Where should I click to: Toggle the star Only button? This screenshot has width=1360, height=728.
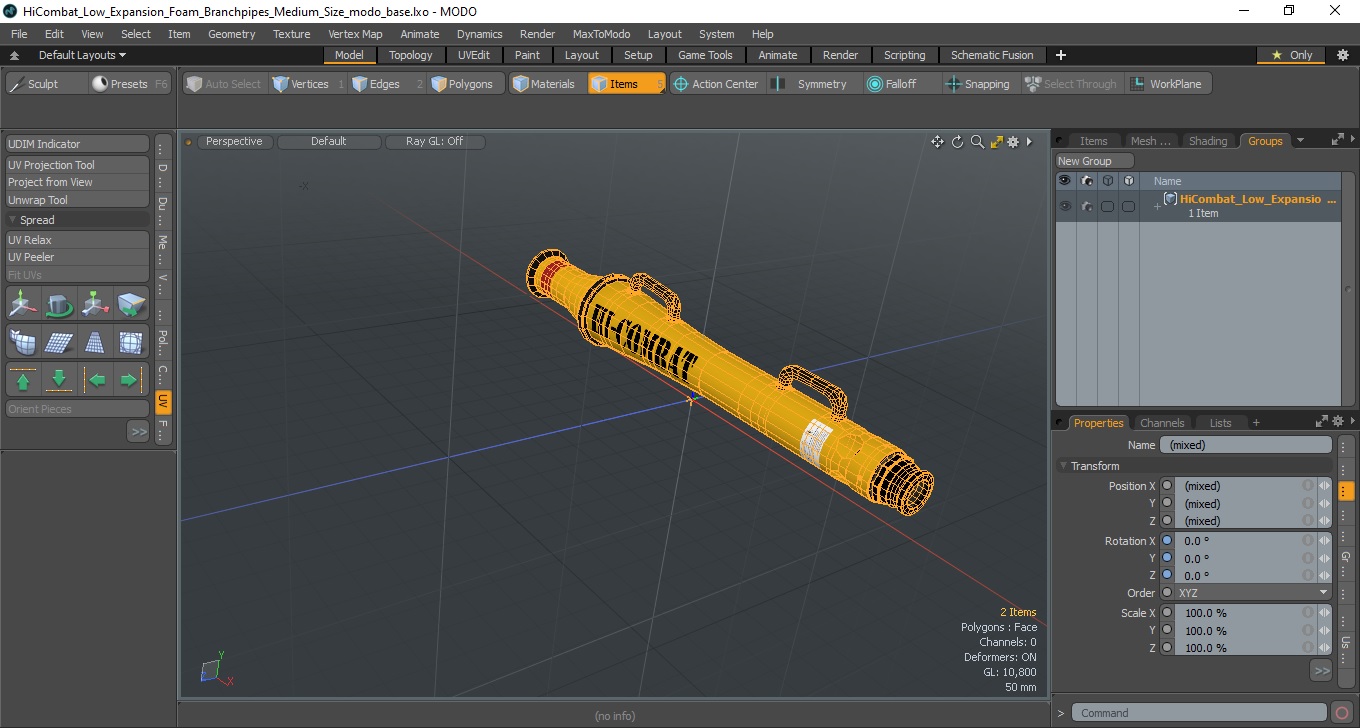point(1291,55)
